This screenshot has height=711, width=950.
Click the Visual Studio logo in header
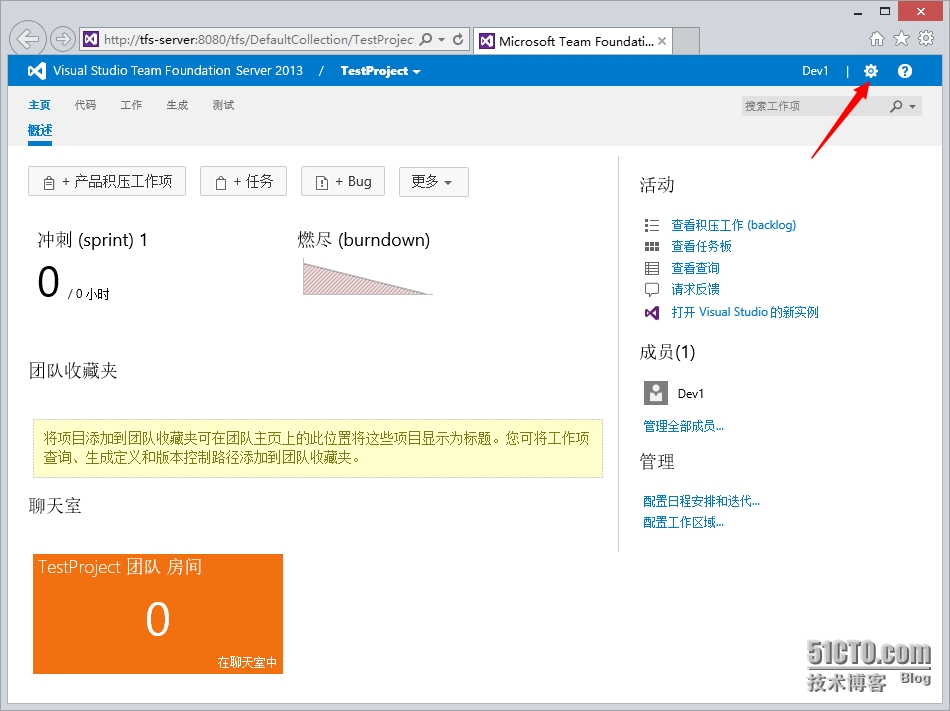pos(37,71)
